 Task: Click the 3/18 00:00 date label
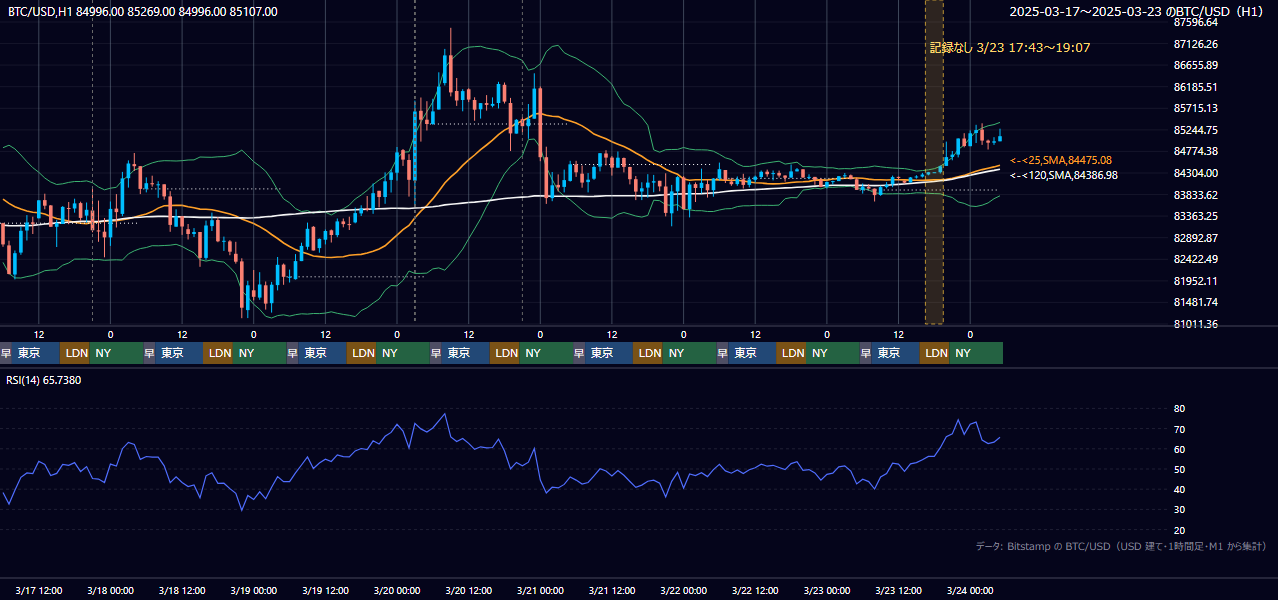click(x=111, y=590)
